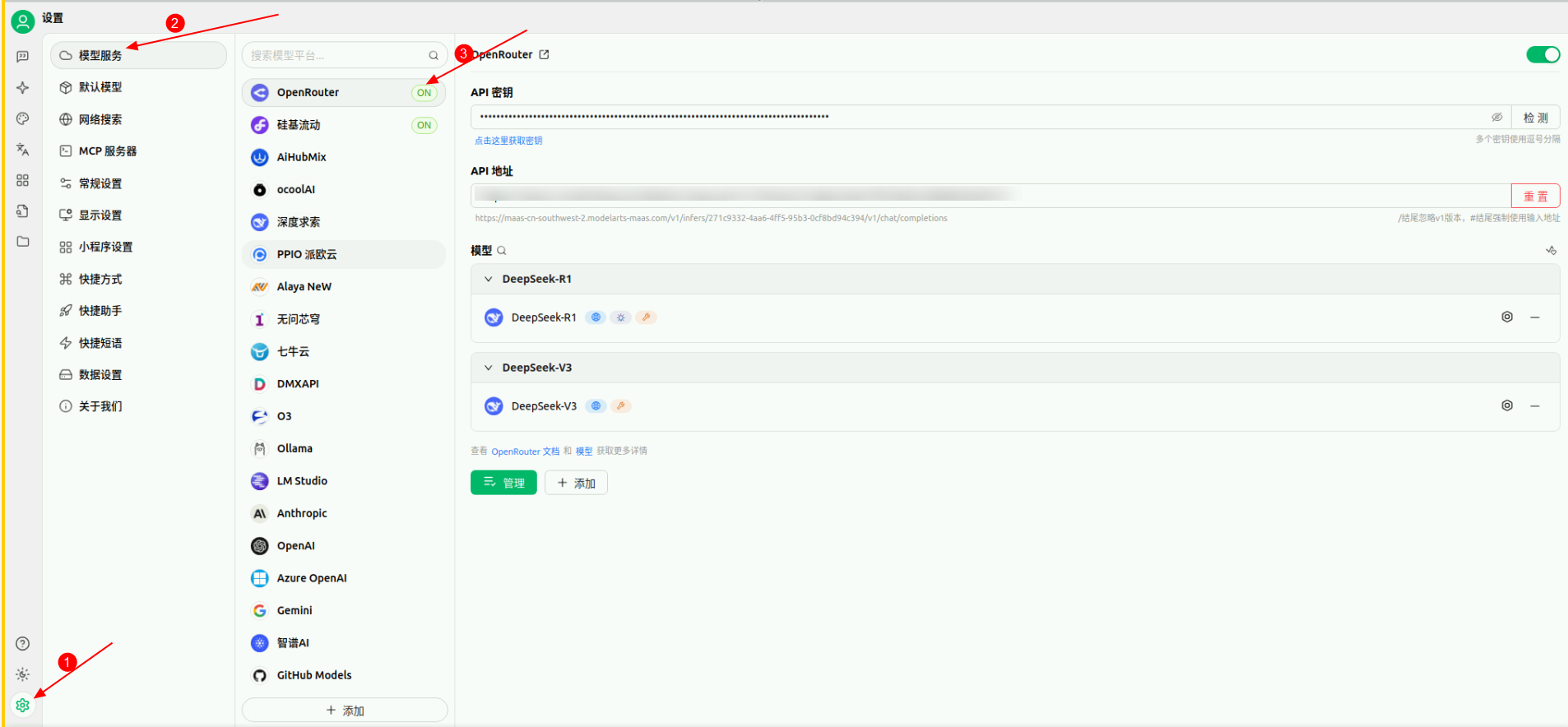
Task: Select the 智谱AI provider
Action: click(x=344, y=643)
